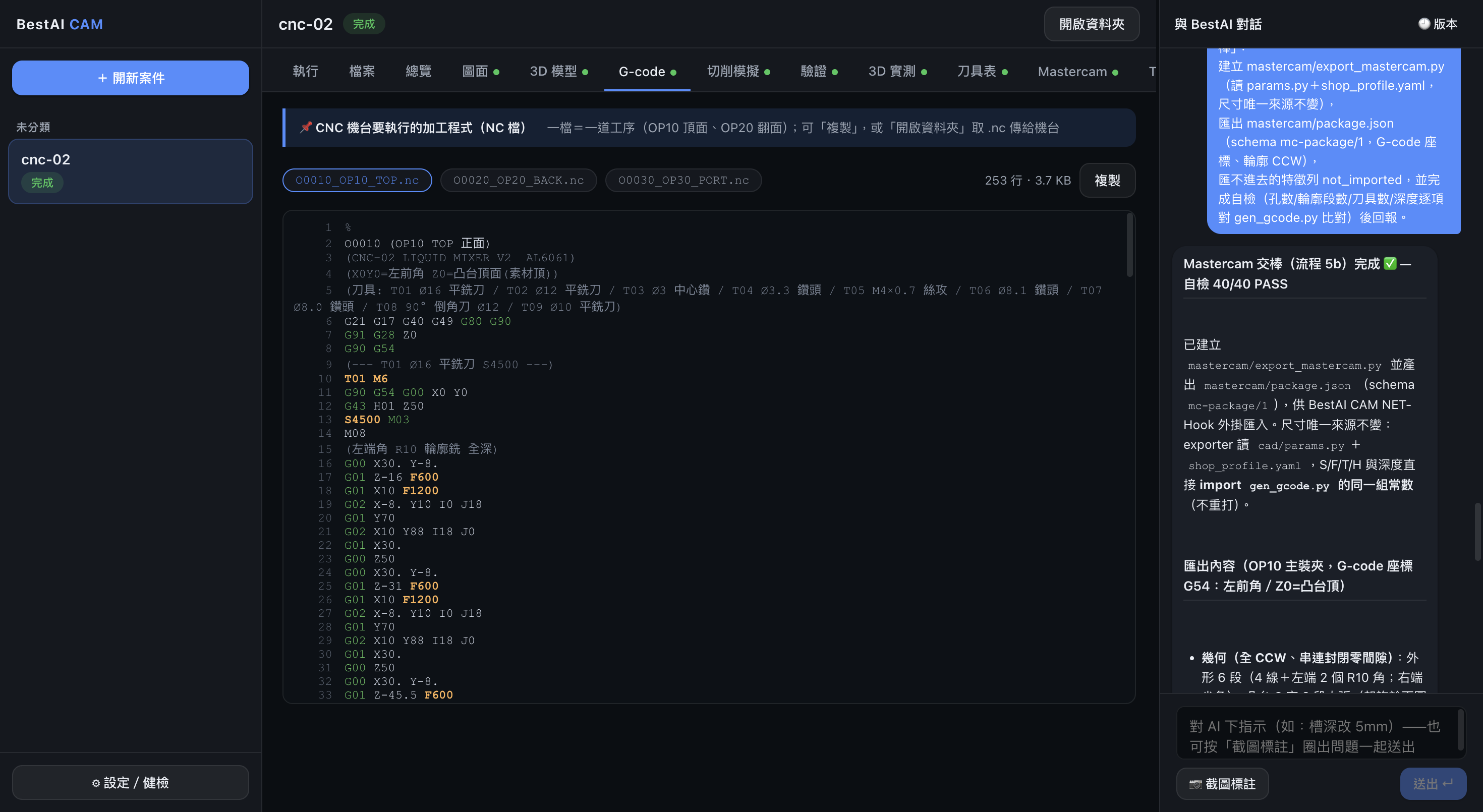Switch to the 切削模擬 tab

pos(738,71)
